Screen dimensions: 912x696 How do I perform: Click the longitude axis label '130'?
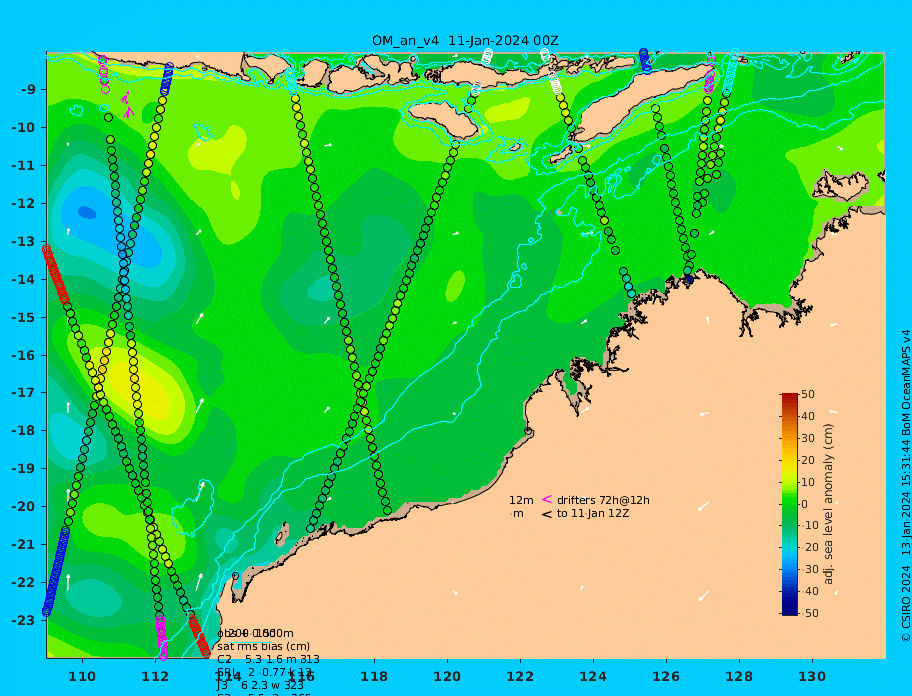point(812,676)
